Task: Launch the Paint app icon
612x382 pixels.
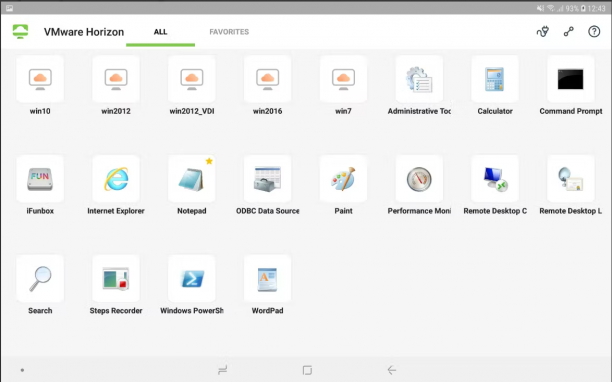Action: 343,178
